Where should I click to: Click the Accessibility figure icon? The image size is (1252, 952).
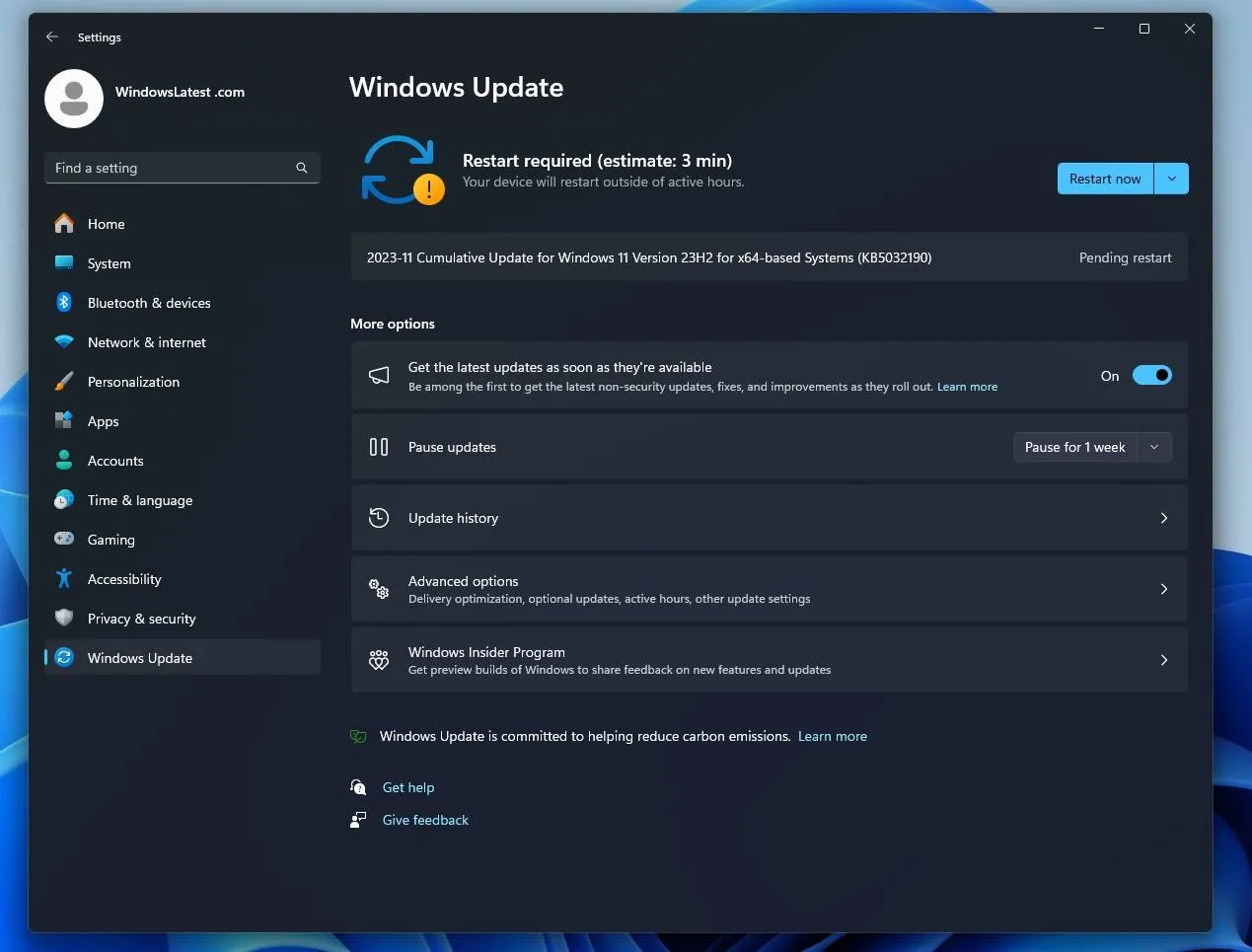(x=64, y=578)
